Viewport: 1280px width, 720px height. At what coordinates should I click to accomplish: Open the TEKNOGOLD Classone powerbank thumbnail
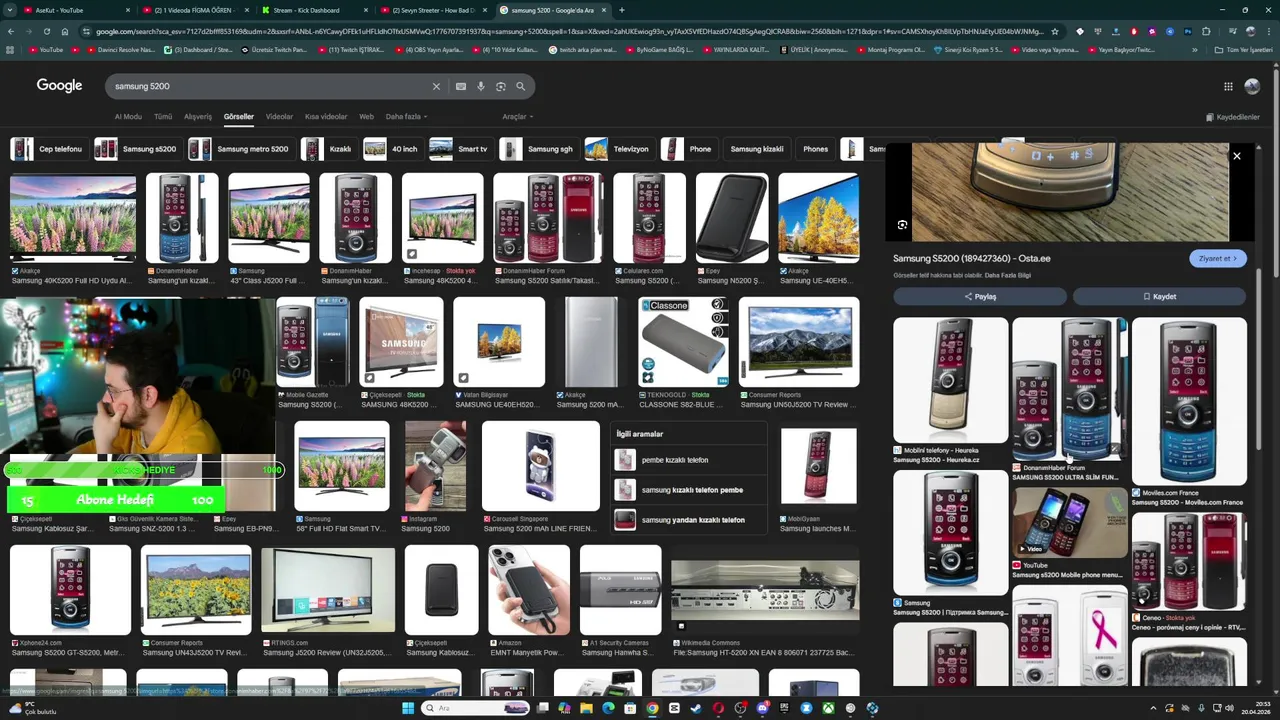click(684, 342)
